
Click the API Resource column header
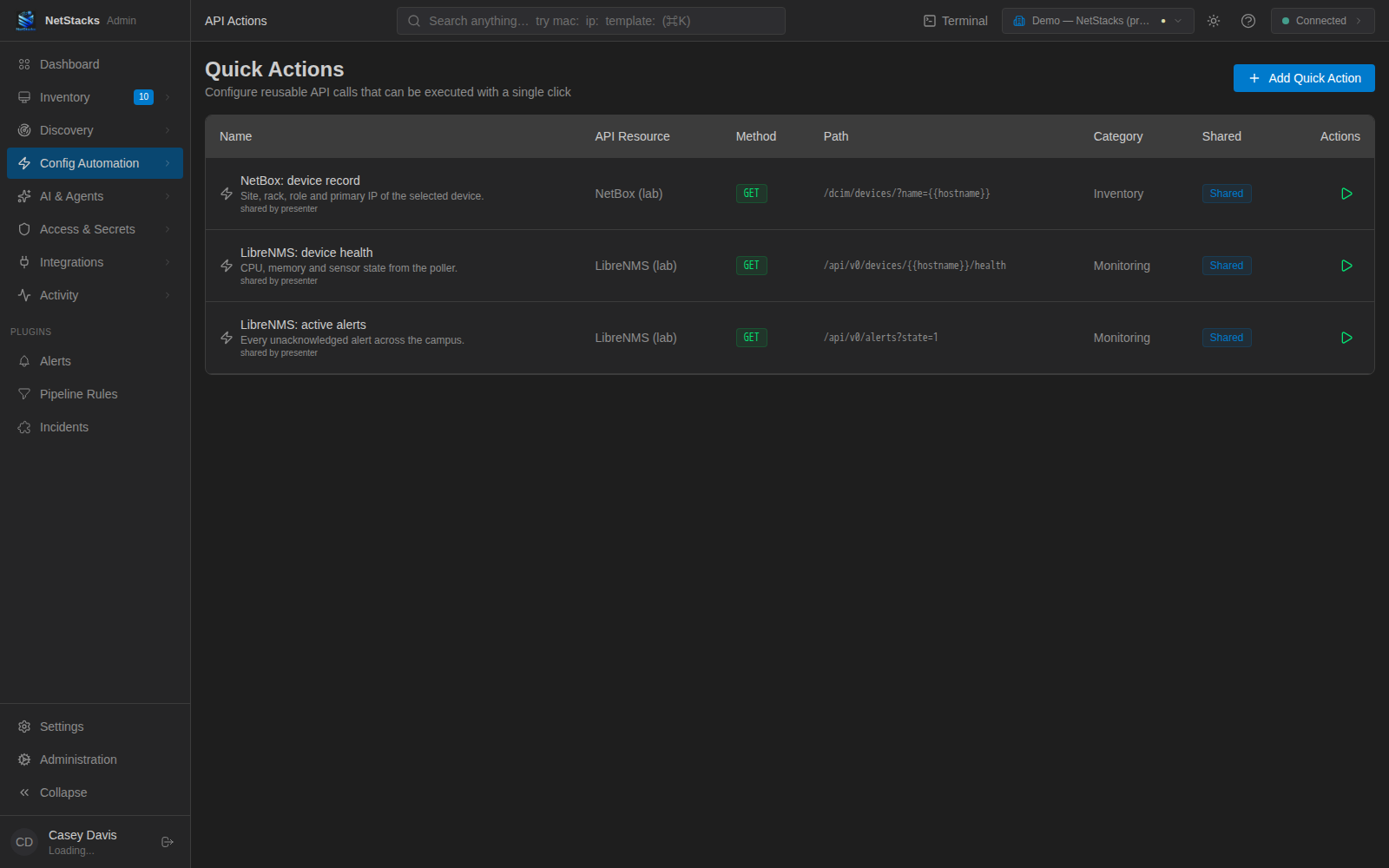click(x=632, y=136)
